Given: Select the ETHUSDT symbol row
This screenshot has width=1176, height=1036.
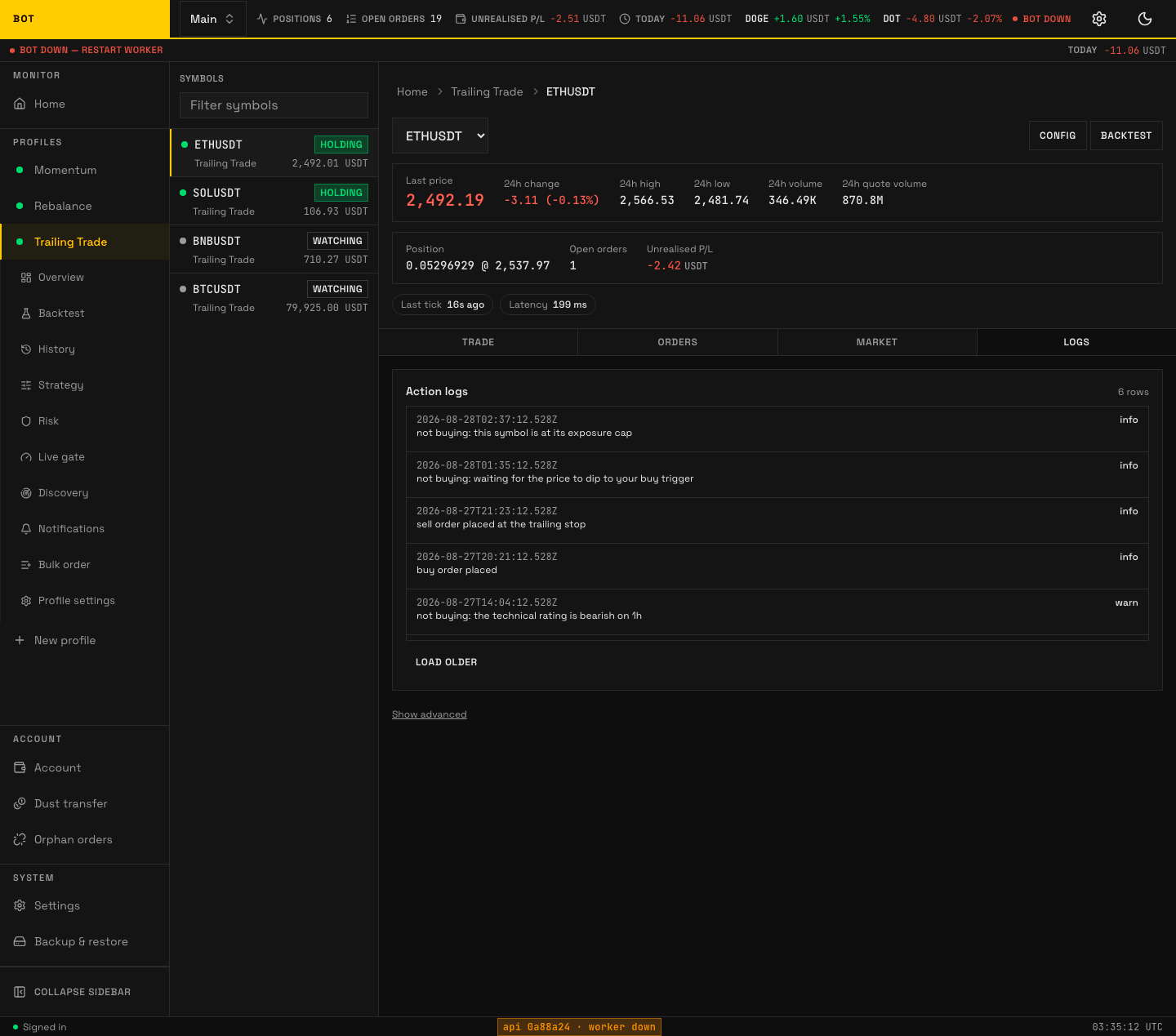Looking at the screenshot, I should [274, 153].
